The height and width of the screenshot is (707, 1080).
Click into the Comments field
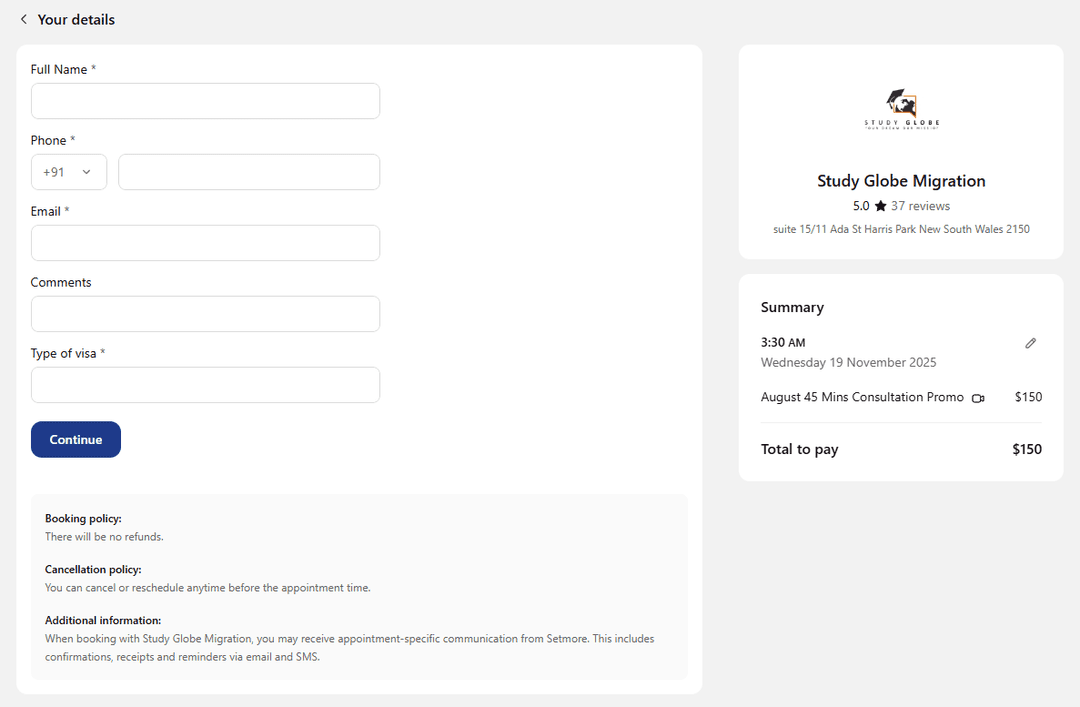click(x=205, y=314)
